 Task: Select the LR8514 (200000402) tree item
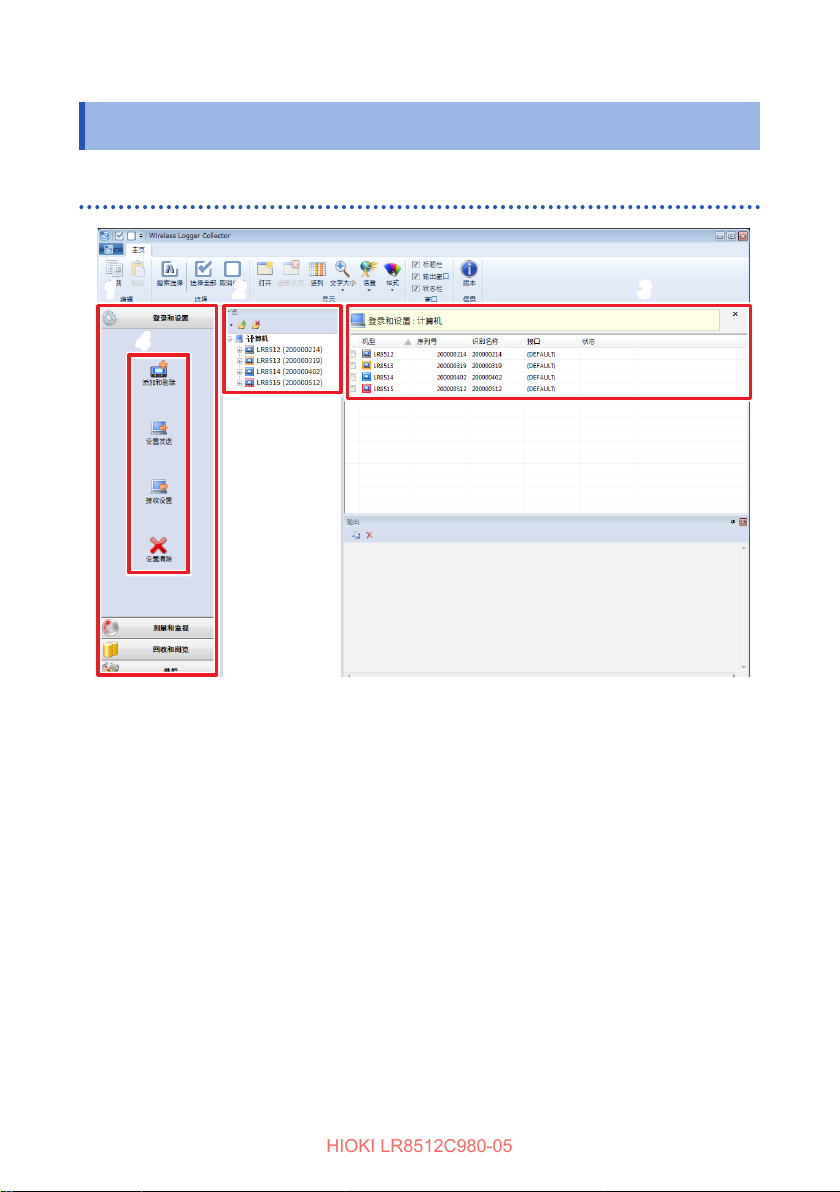point(289,372)
